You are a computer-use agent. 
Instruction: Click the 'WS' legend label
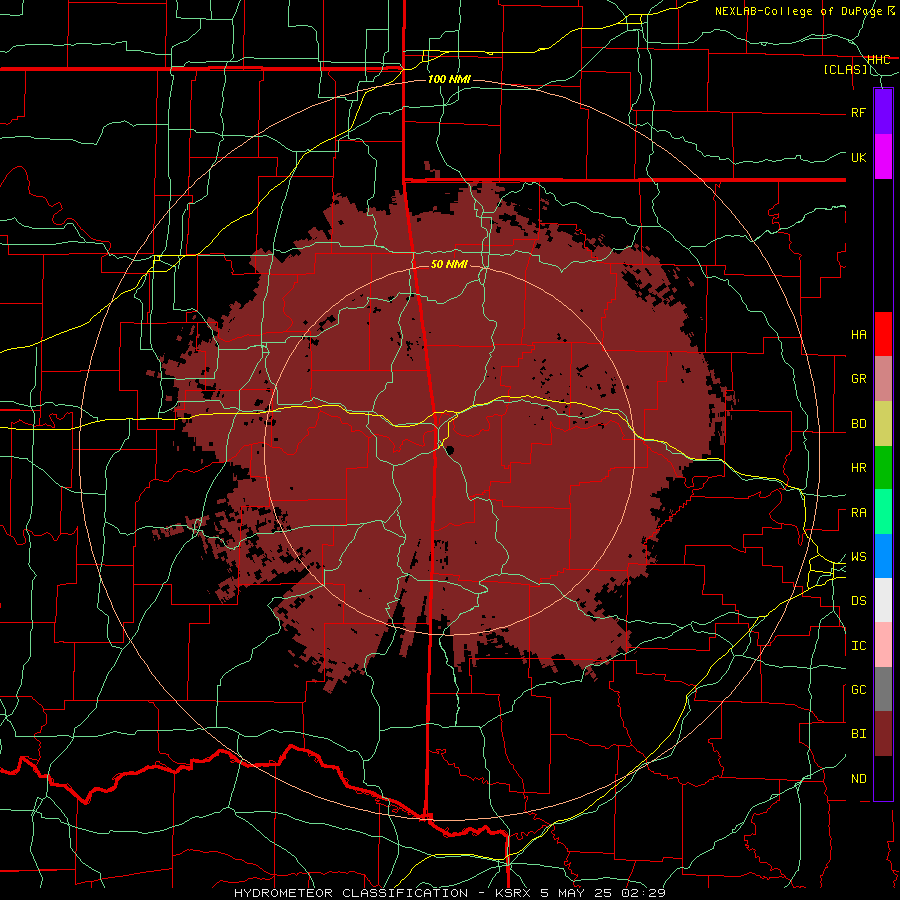click(x=859, y=557)
